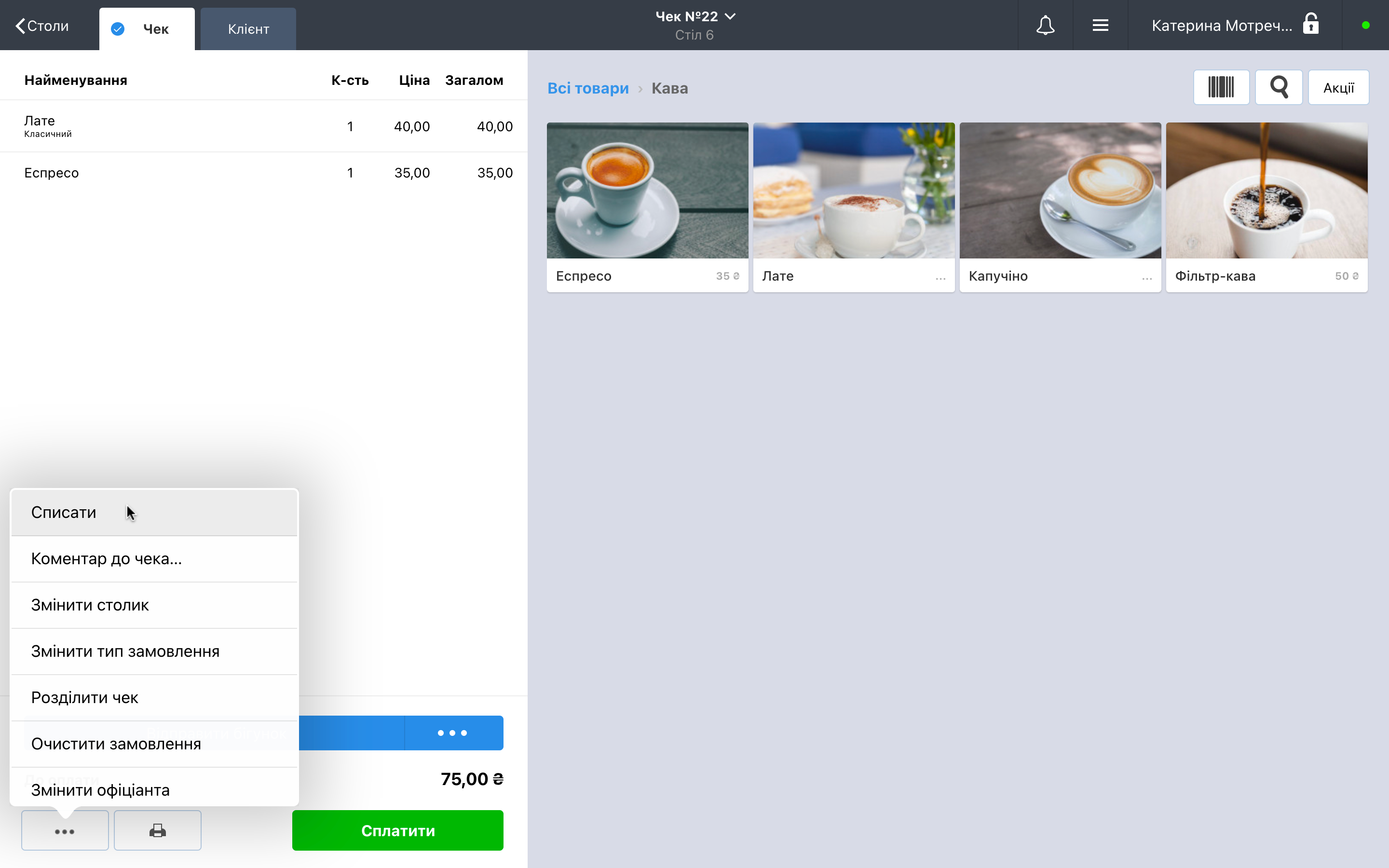This screenshot has width=1389, height=868.
Task: Open product search
Action: [1279, 87]
